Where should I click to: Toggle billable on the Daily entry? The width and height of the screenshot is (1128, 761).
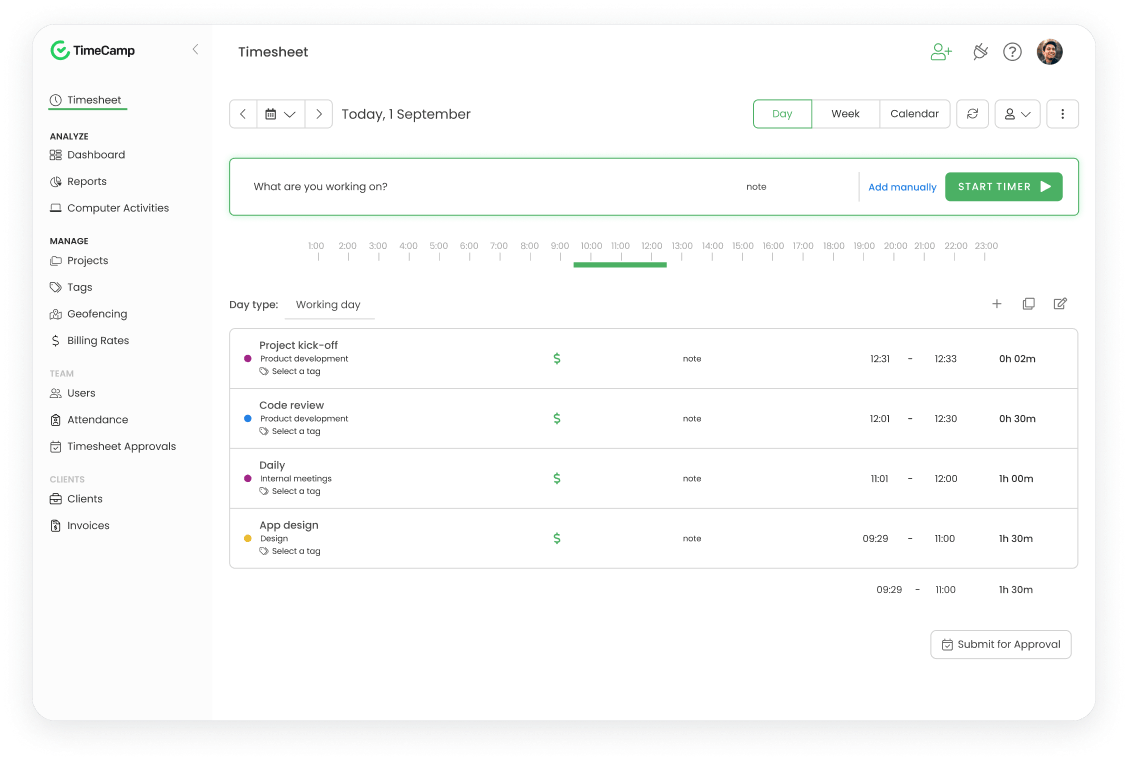557,478
